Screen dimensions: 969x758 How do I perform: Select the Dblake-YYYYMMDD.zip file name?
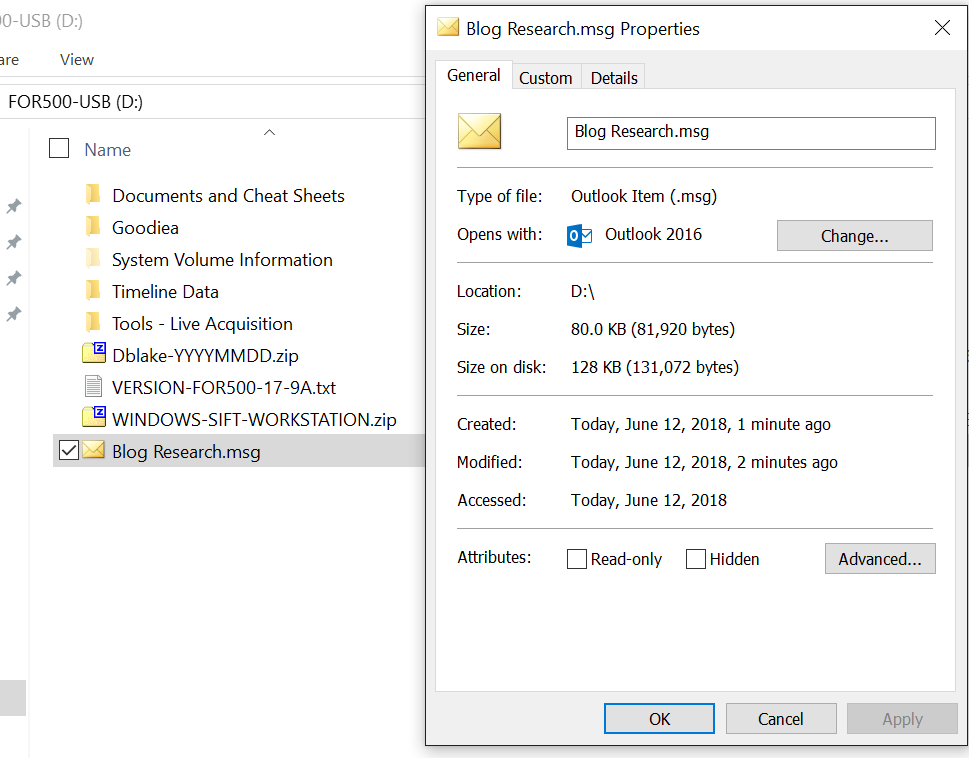point(205,356)
